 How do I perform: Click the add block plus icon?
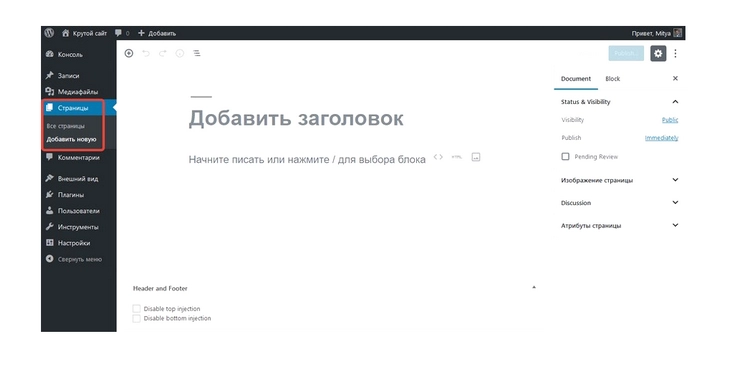pyautogui.click(x=129, y=54)
